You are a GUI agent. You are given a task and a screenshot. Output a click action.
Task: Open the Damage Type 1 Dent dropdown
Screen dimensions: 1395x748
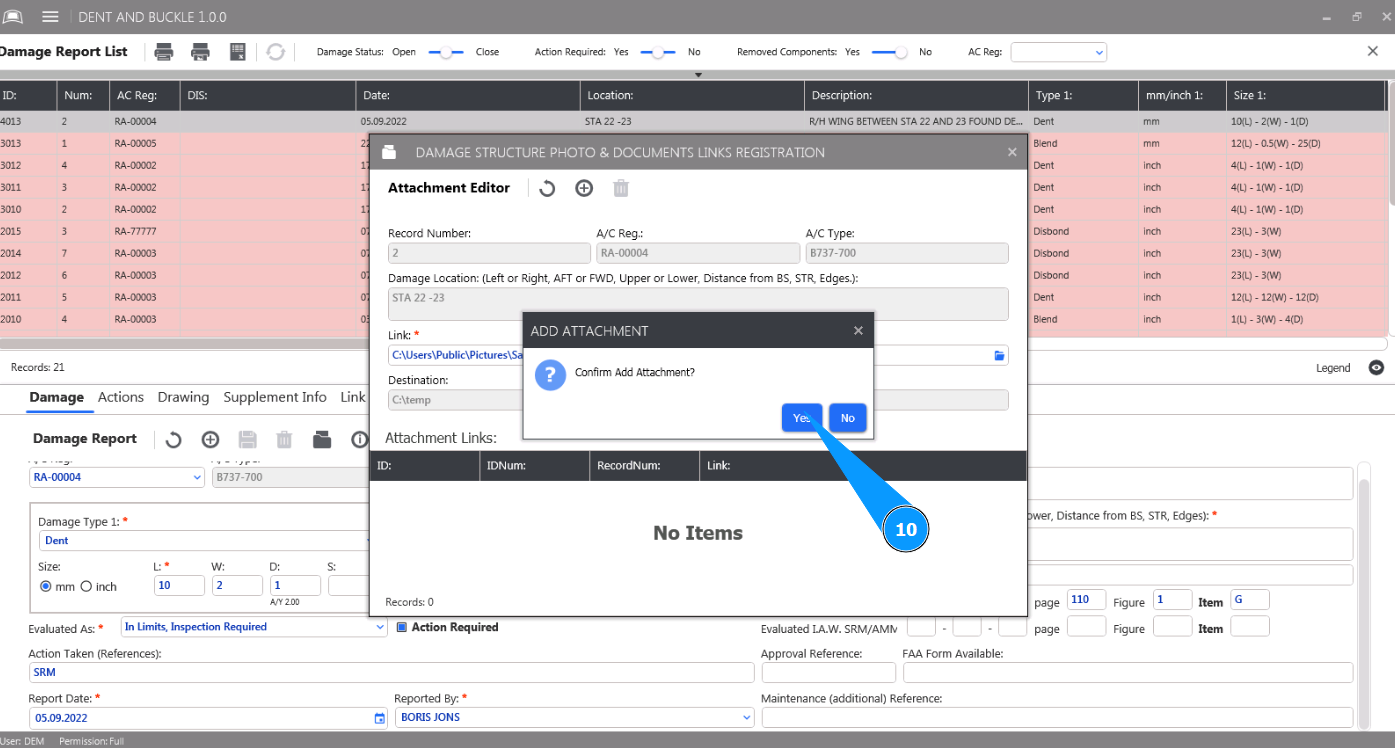click(206, 540)
